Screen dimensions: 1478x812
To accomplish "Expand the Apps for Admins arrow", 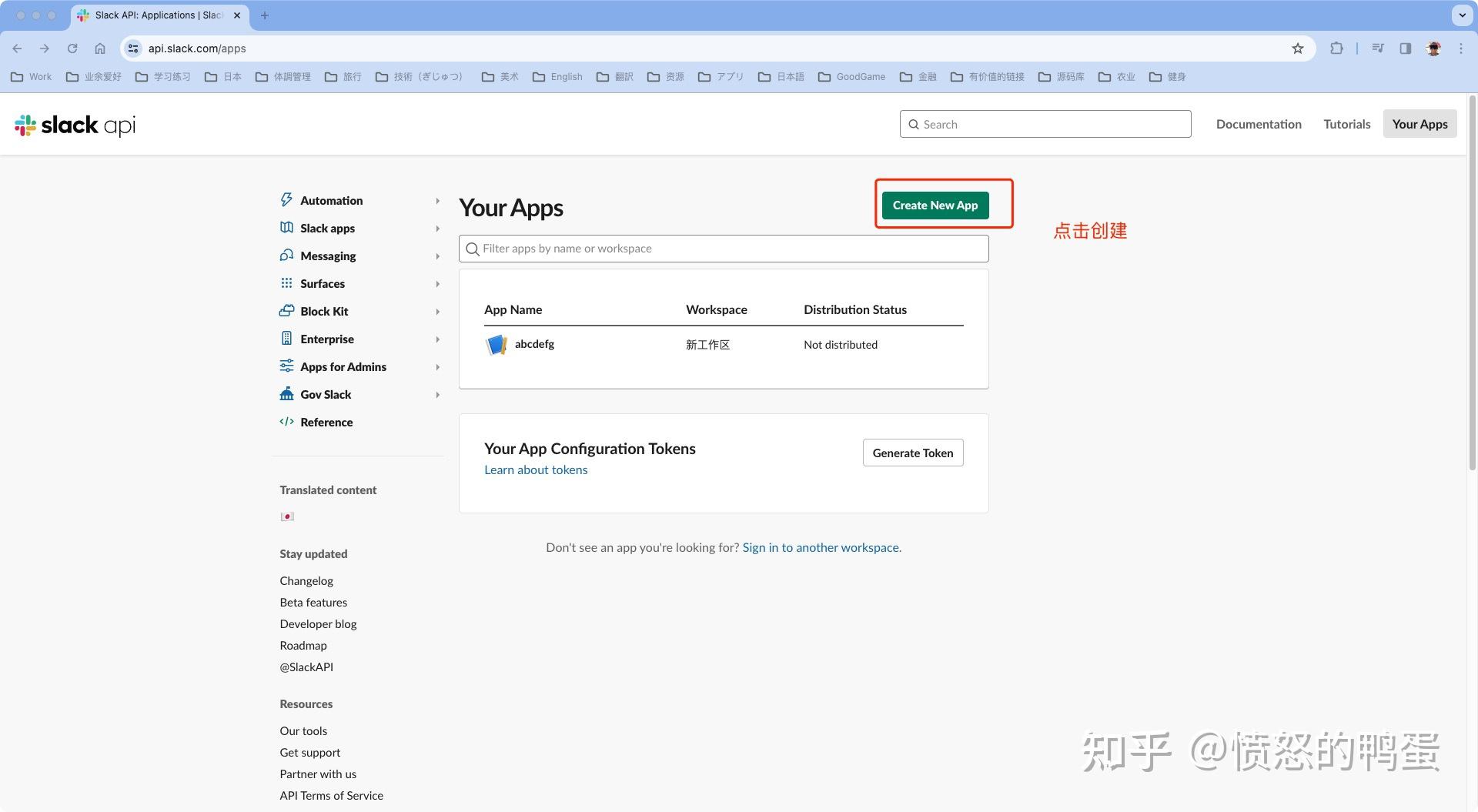I will (437, 367).
